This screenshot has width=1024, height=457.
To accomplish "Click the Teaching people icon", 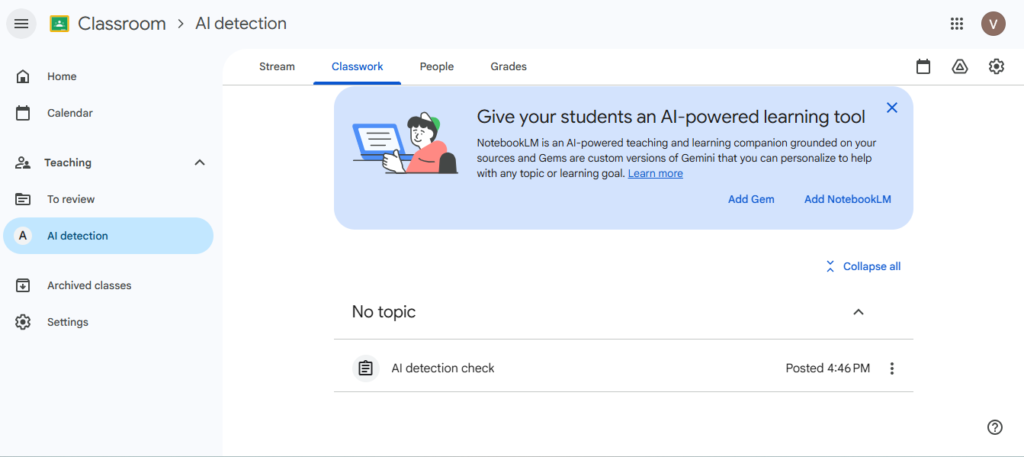I will pos(23,163).
